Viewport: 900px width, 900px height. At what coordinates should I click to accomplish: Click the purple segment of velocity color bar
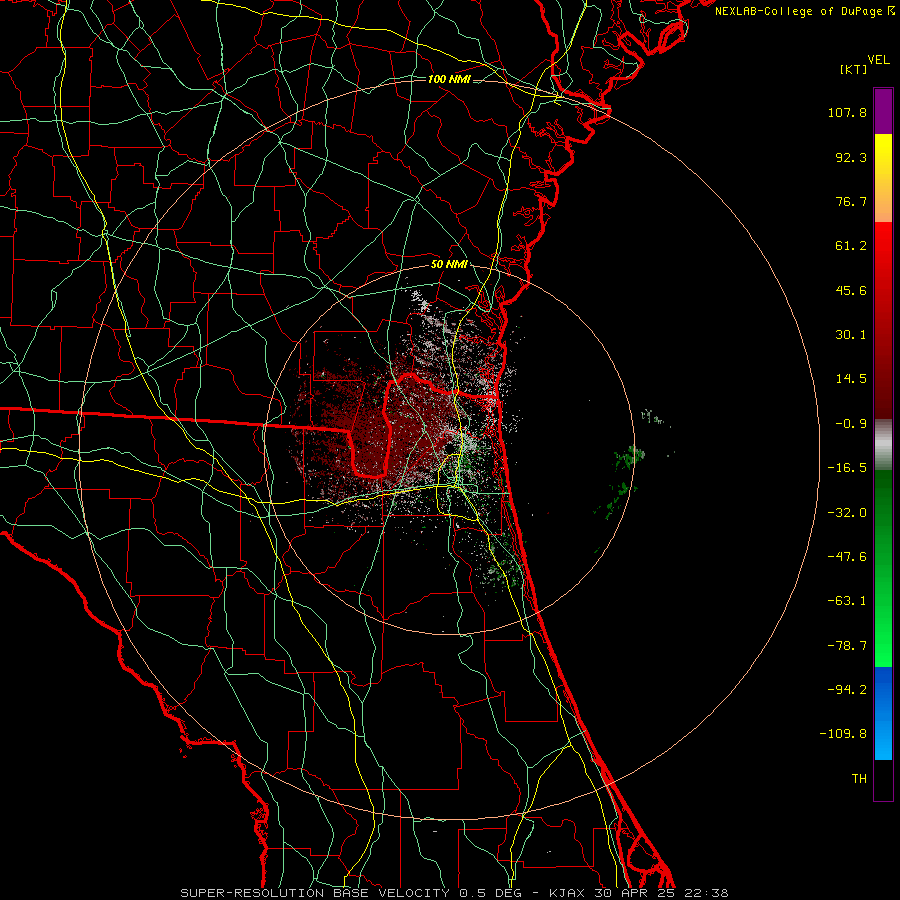[x=883, y=111]
